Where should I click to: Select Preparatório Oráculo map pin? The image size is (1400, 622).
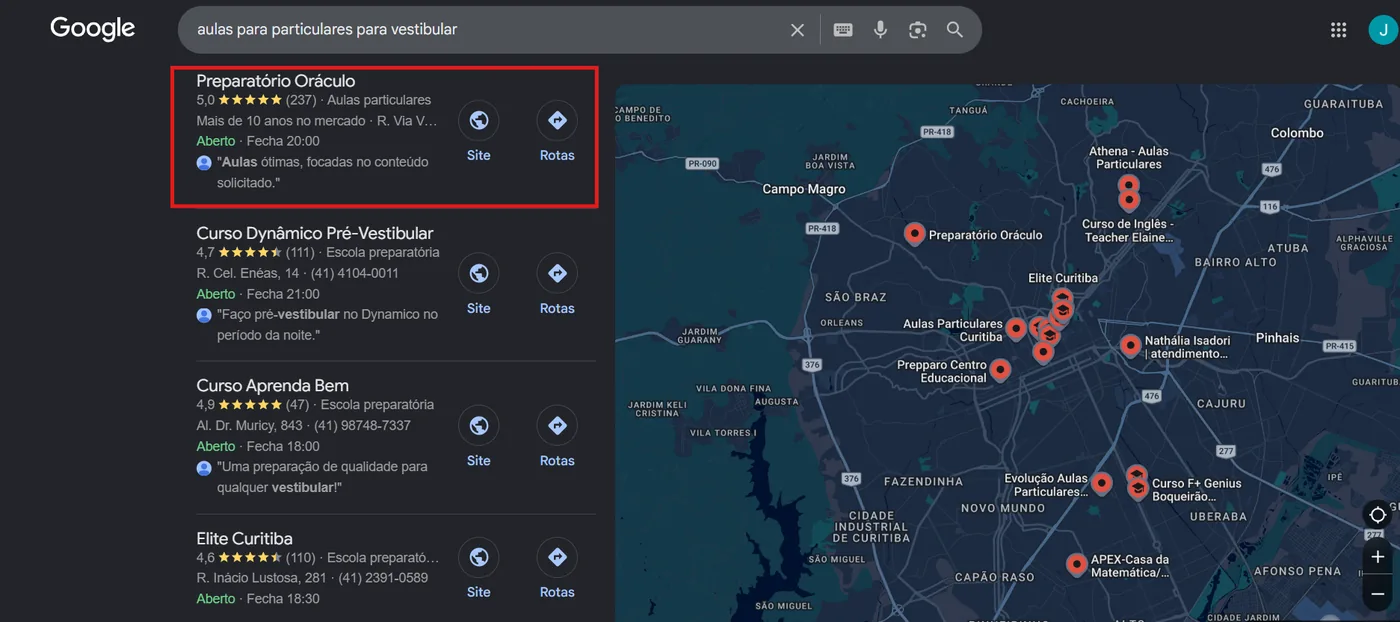[914, 233]
